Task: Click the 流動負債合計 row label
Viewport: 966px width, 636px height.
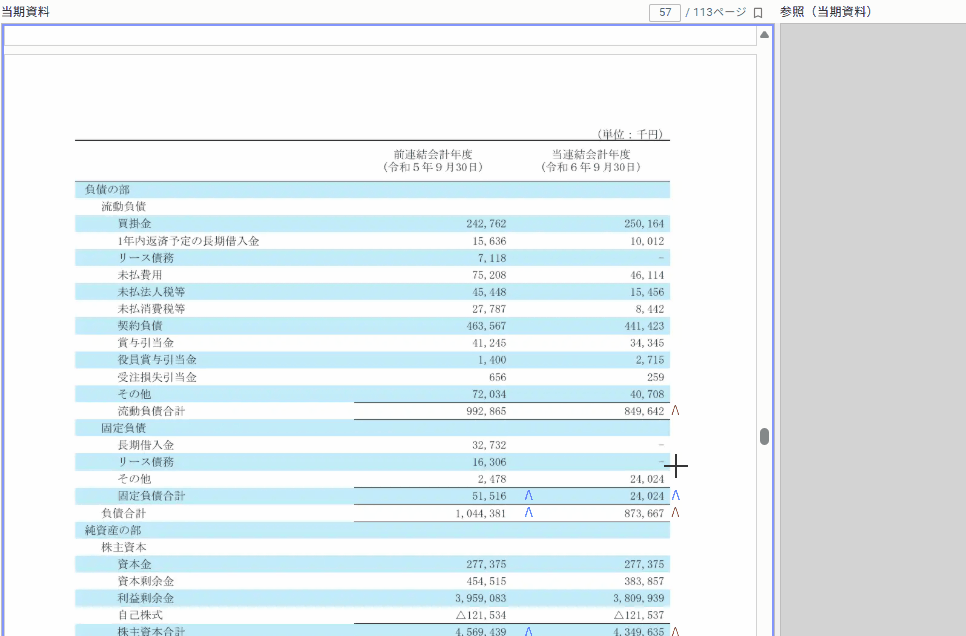Action: click(151, 411)
